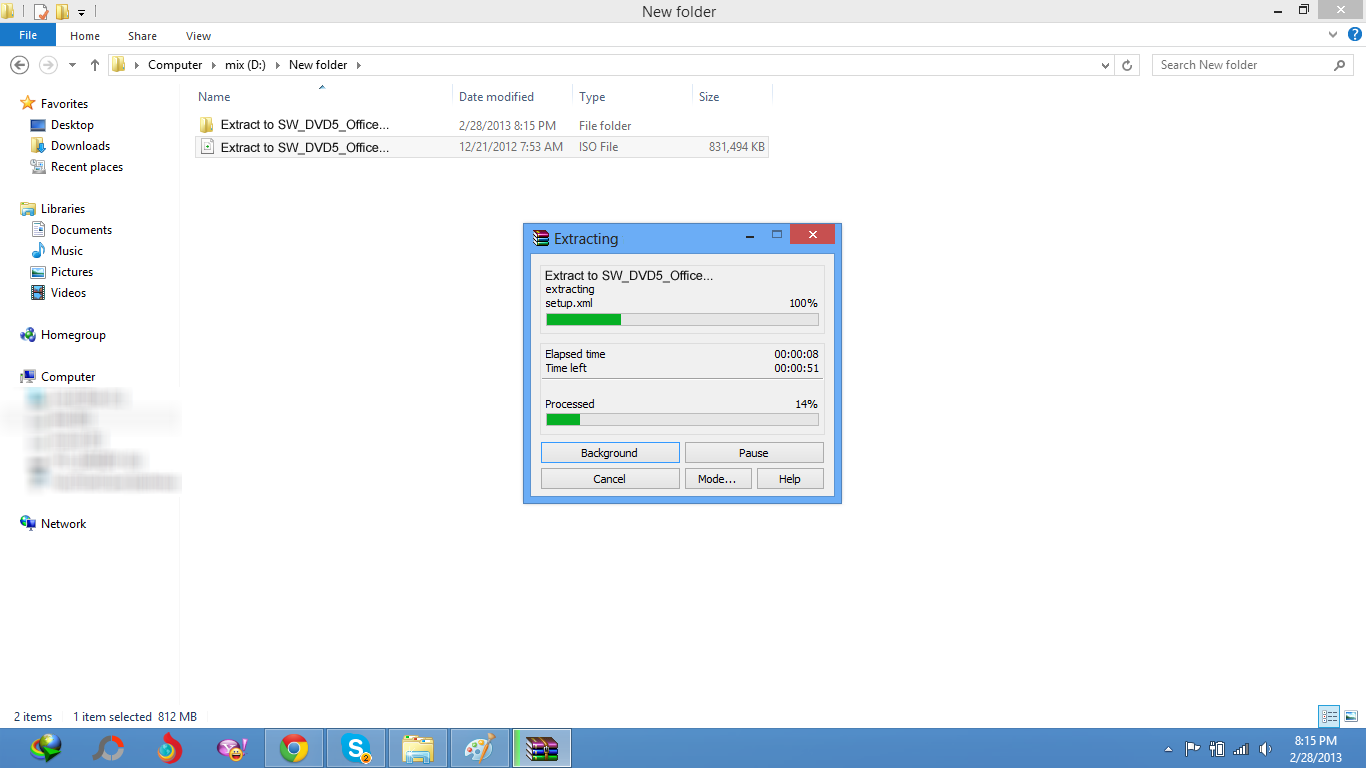Click the up-directory arrow icon
The height and width of the screenshot is (768, 1366).
tap(95, 65)
